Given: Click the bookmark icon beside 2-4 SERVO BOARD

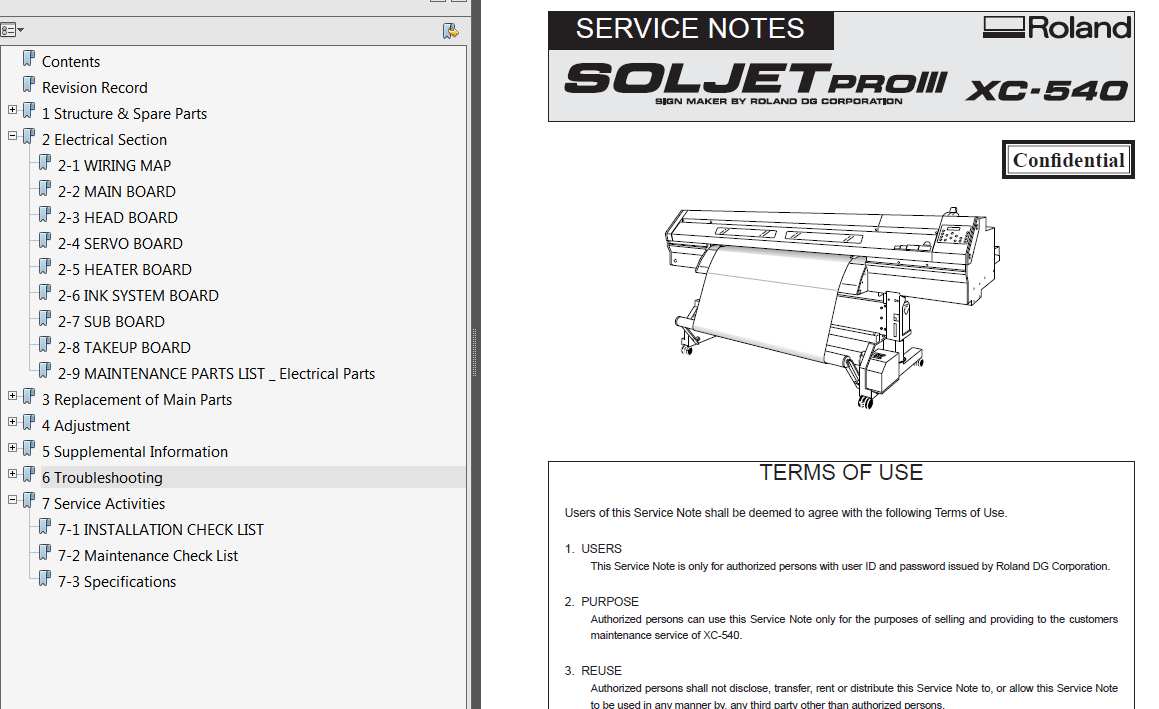Looking at the screenshot, I should click(x=45, y=241).
